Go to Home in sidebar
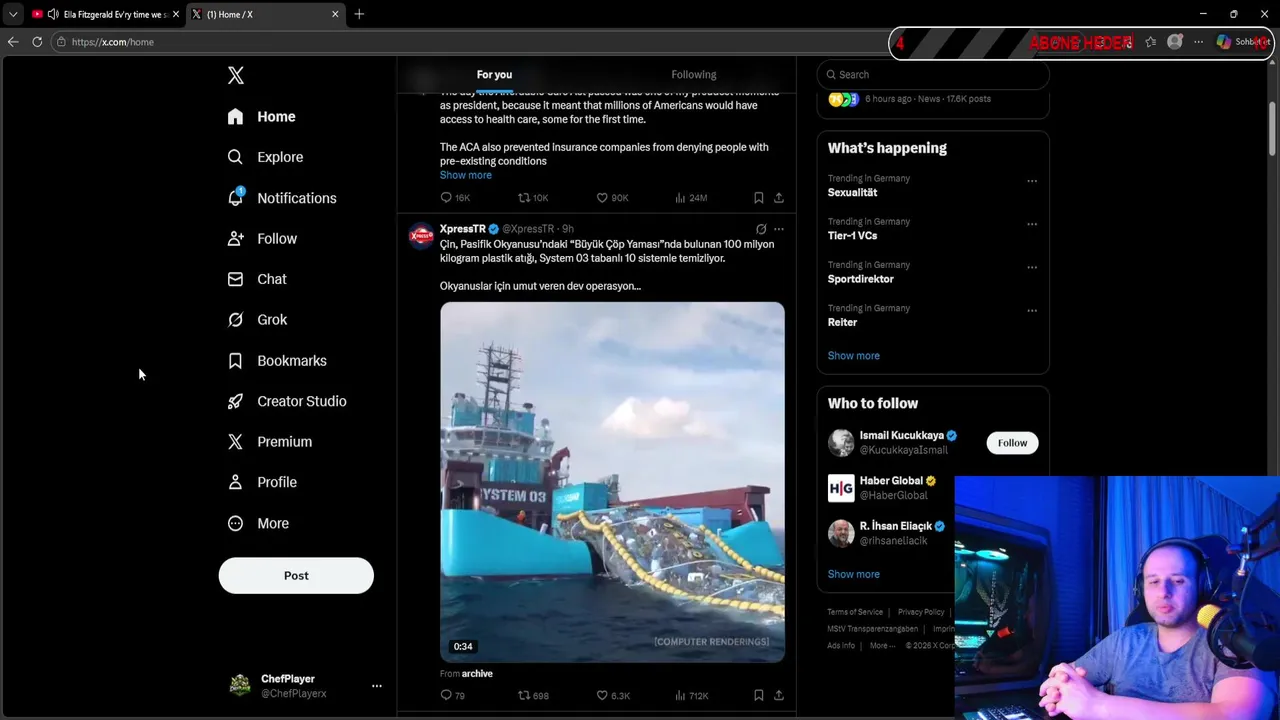This screenshot has height=720, width=1280. (x=261, y=117)
